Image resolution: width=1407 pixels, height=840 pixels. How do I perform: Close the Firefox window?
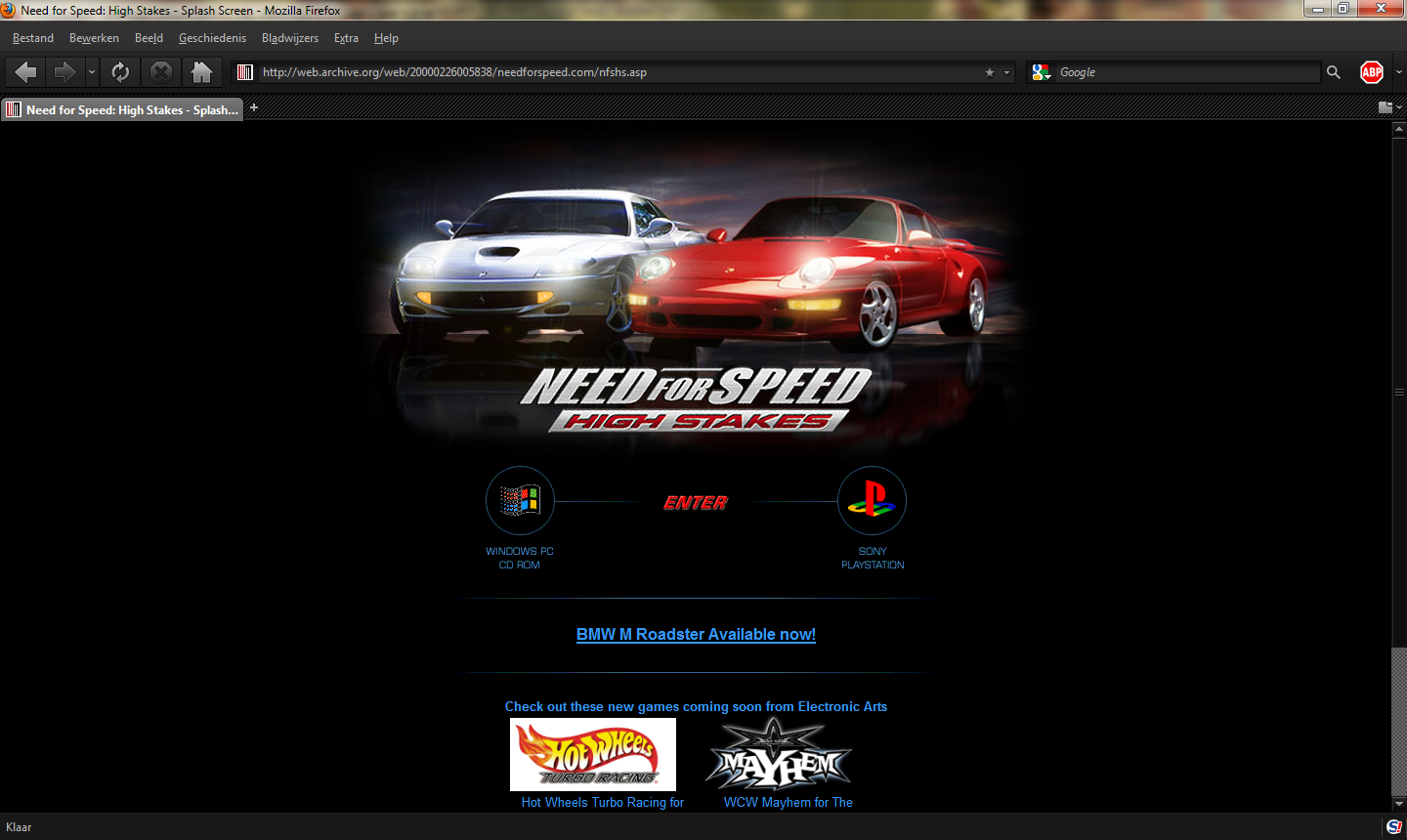pos(1382,9)
